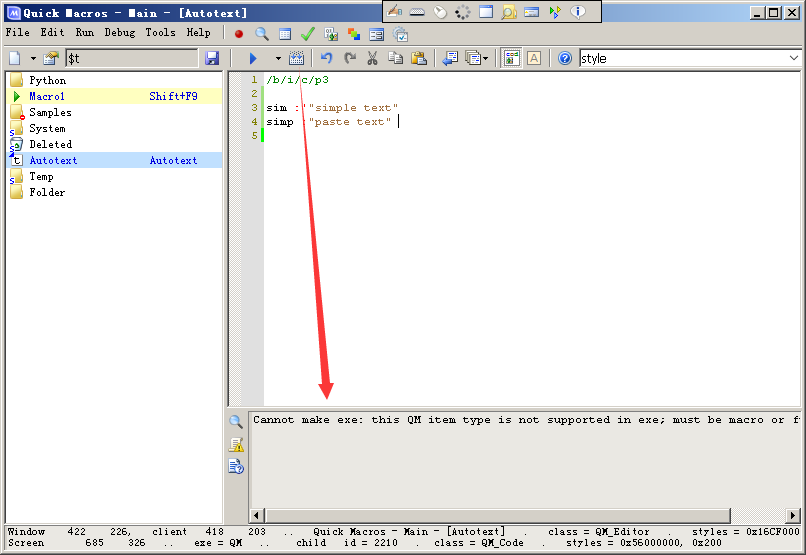Click the green checkmark toolbar icon
Image resolution: width=806 pixels, height=555 pixels.
tap(308, 33)
